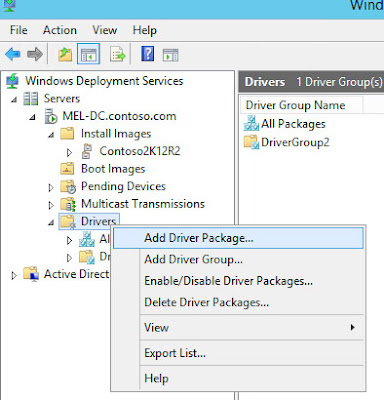Screen dimensions: 384x400
Task: Expand the Multicast Transmissions node
Action: tap(51, 205)
